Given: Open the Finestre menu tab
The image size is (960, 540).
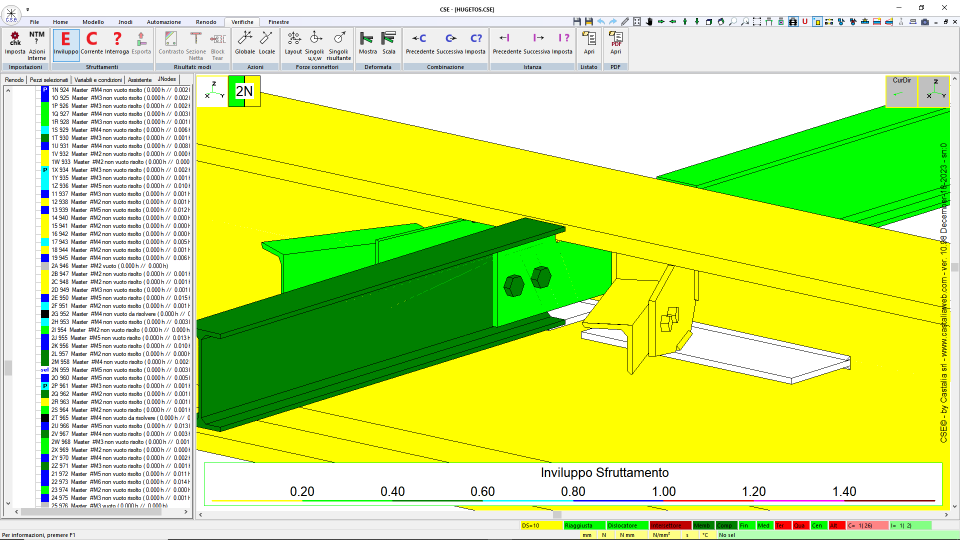Looking at the screenshot, I should pos(279,22).
